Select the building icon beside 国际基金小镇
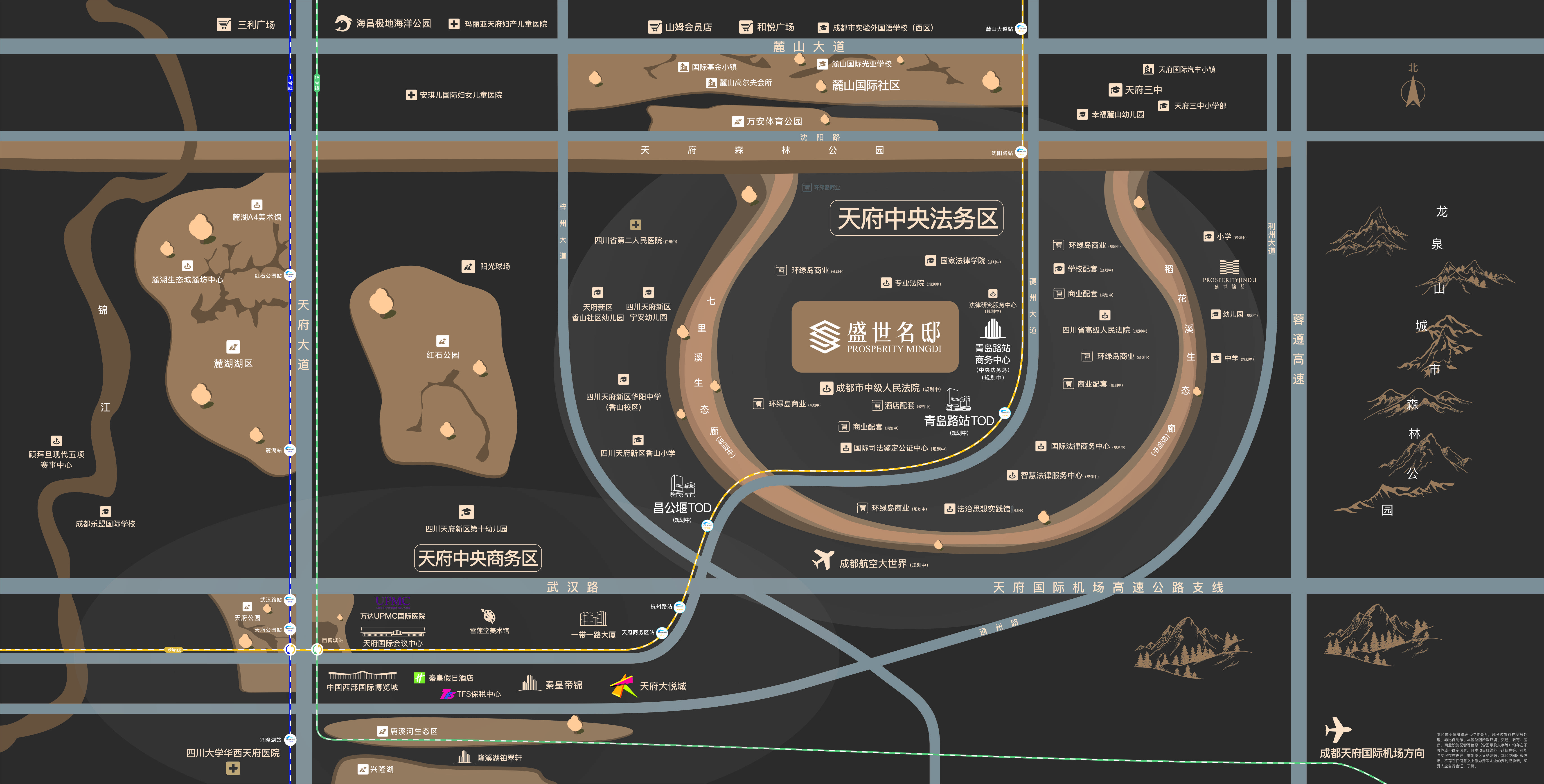1544x784 pixels. tap(683, 67)
